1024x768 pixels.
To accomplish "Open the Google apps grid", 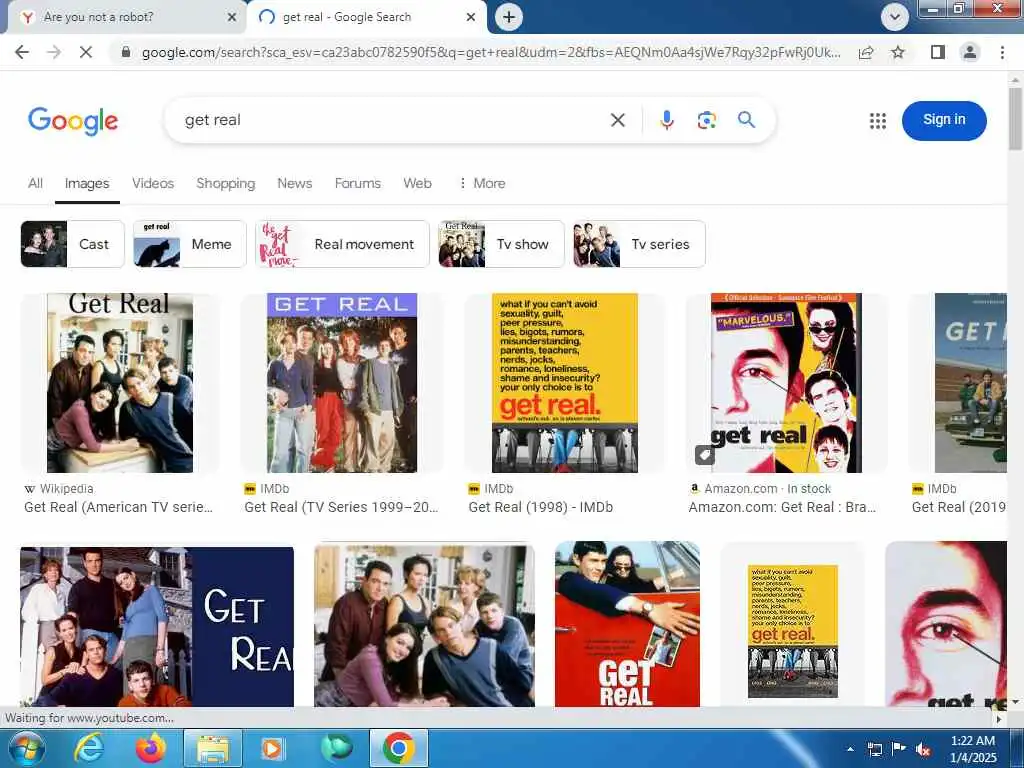I will click(x=878, y=121).
